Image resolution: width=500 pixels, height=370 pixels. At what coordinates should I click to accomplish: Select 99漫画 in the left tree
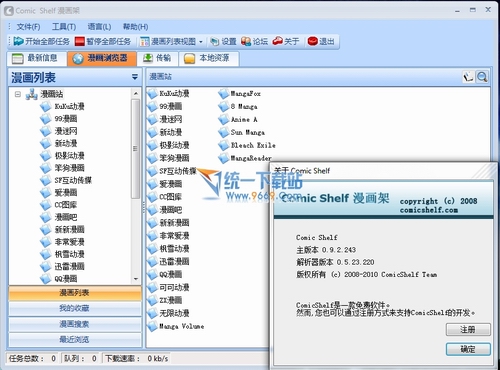tap(66, 119)
